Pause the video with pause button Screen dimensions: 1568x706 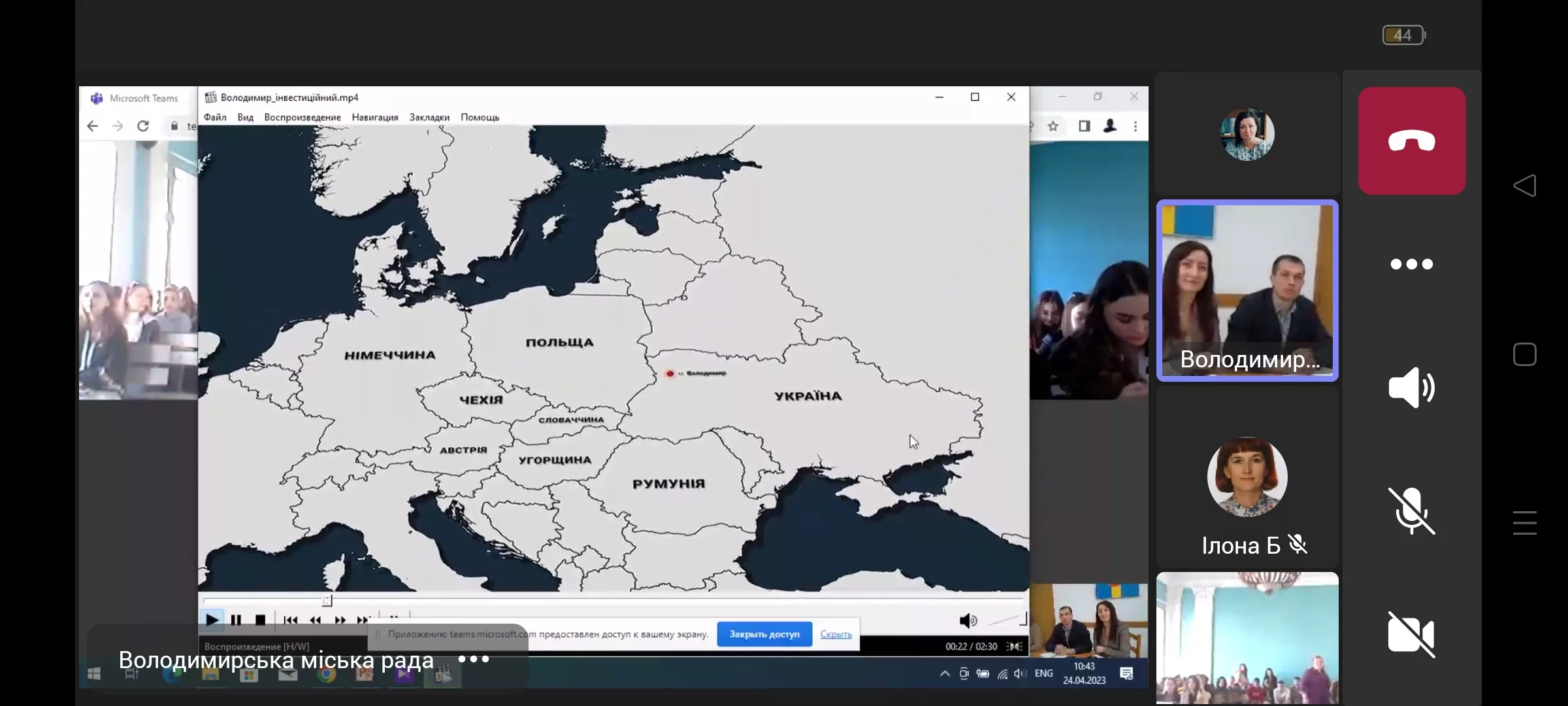[x=236, y=620]
